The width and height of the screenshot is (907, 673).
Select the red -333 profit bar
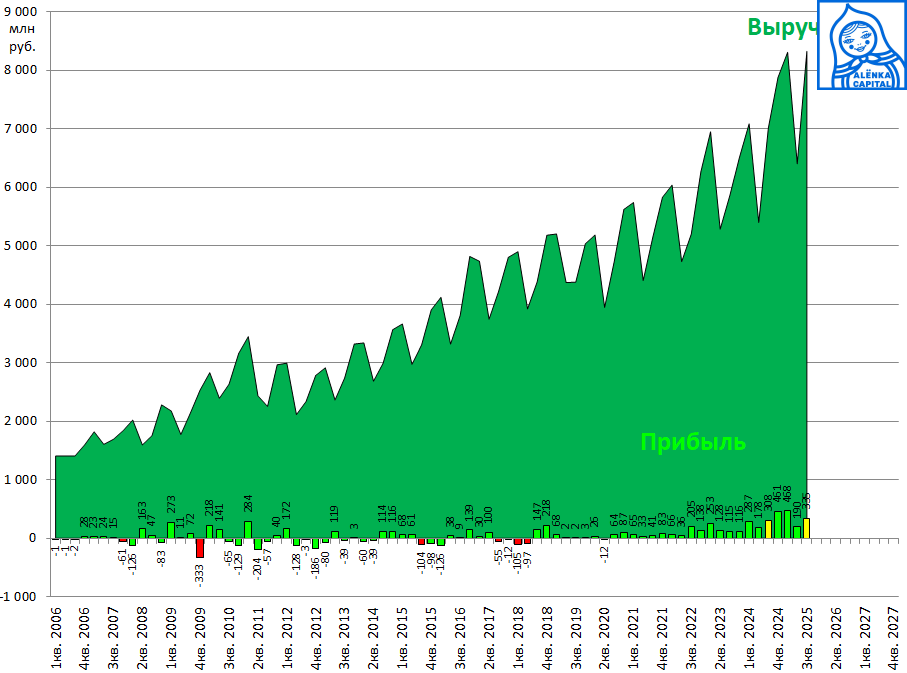tap(200, 548)
